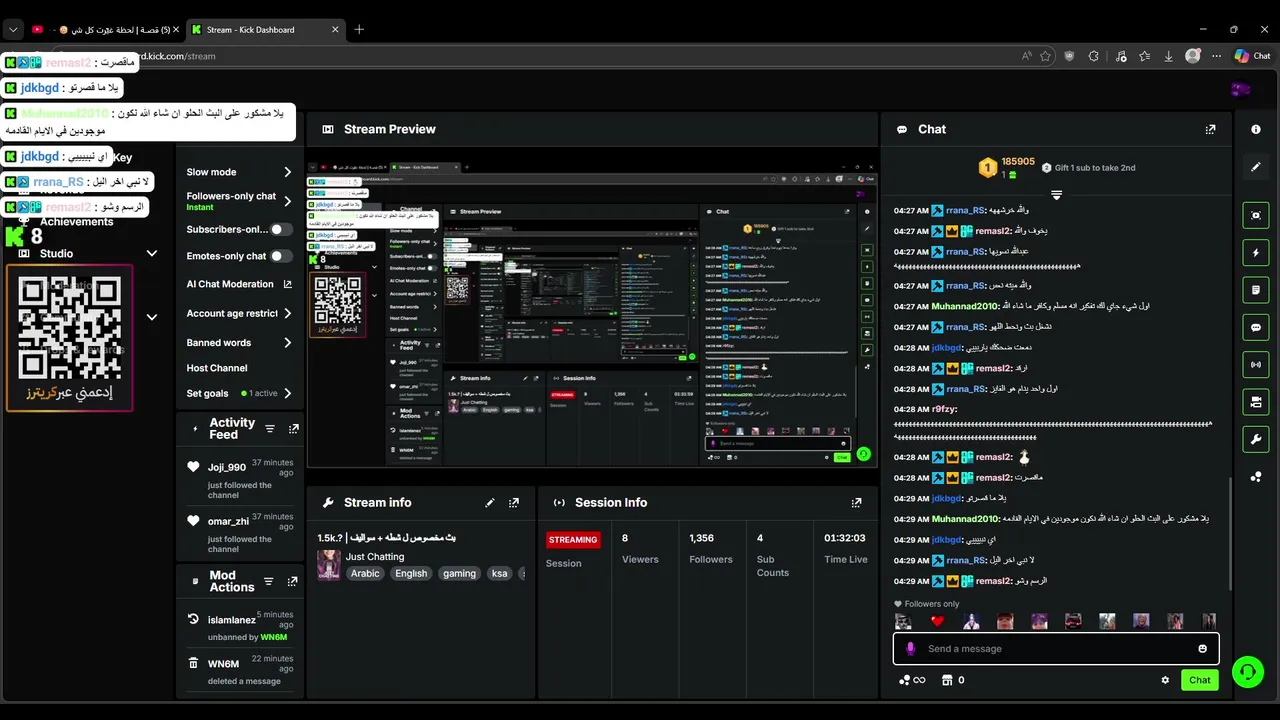Pop out the Mod Actions panel

tap(292, 582)
